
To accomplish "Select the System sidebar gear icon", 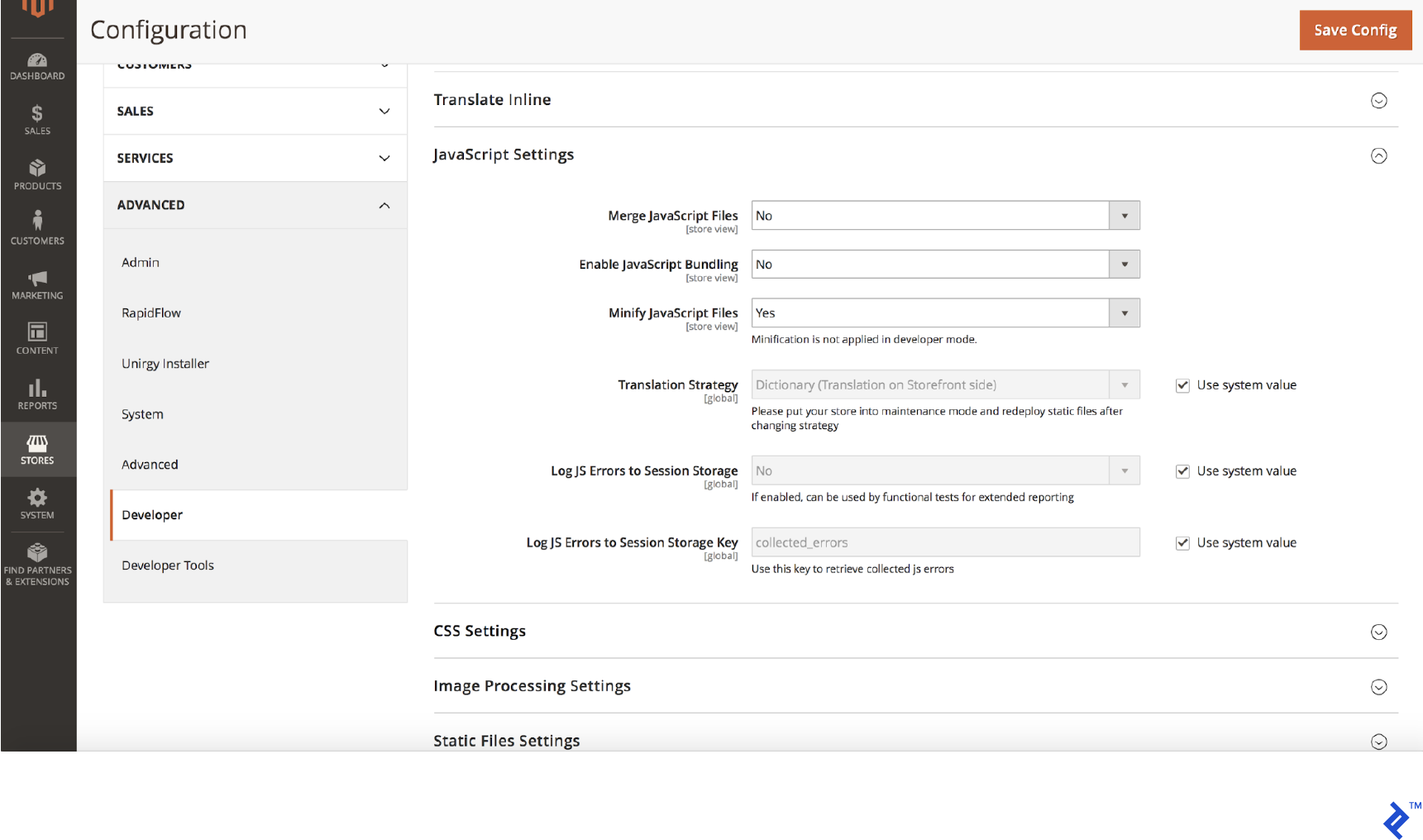I will [37, 504].
